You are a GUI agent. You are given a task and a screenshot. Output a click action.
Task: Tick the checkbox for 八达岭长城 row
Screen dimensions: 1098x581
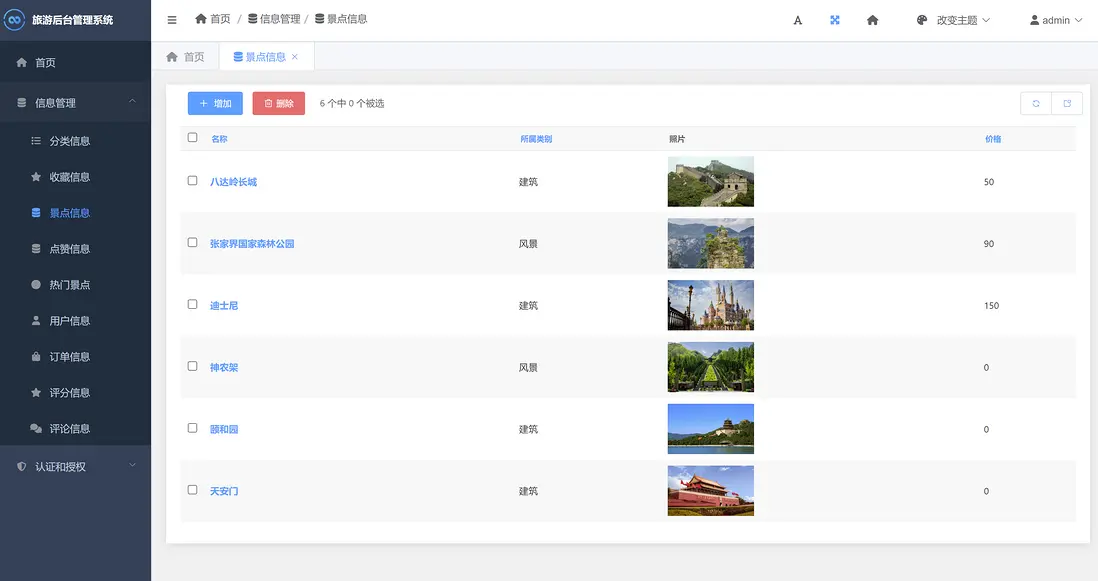click(193, 181)
